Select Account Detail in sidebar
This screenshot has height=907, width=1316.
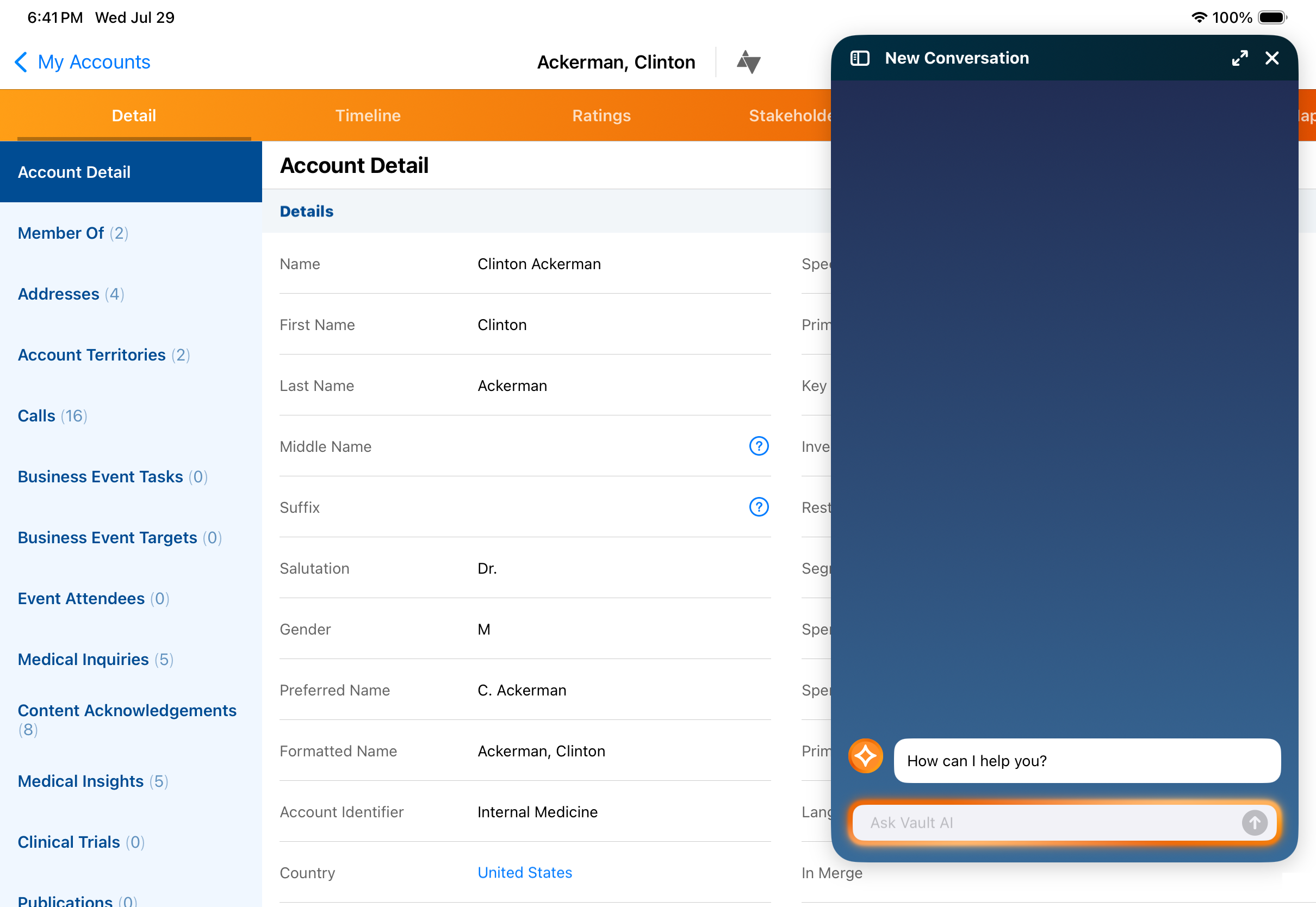[x=131, y=172]
